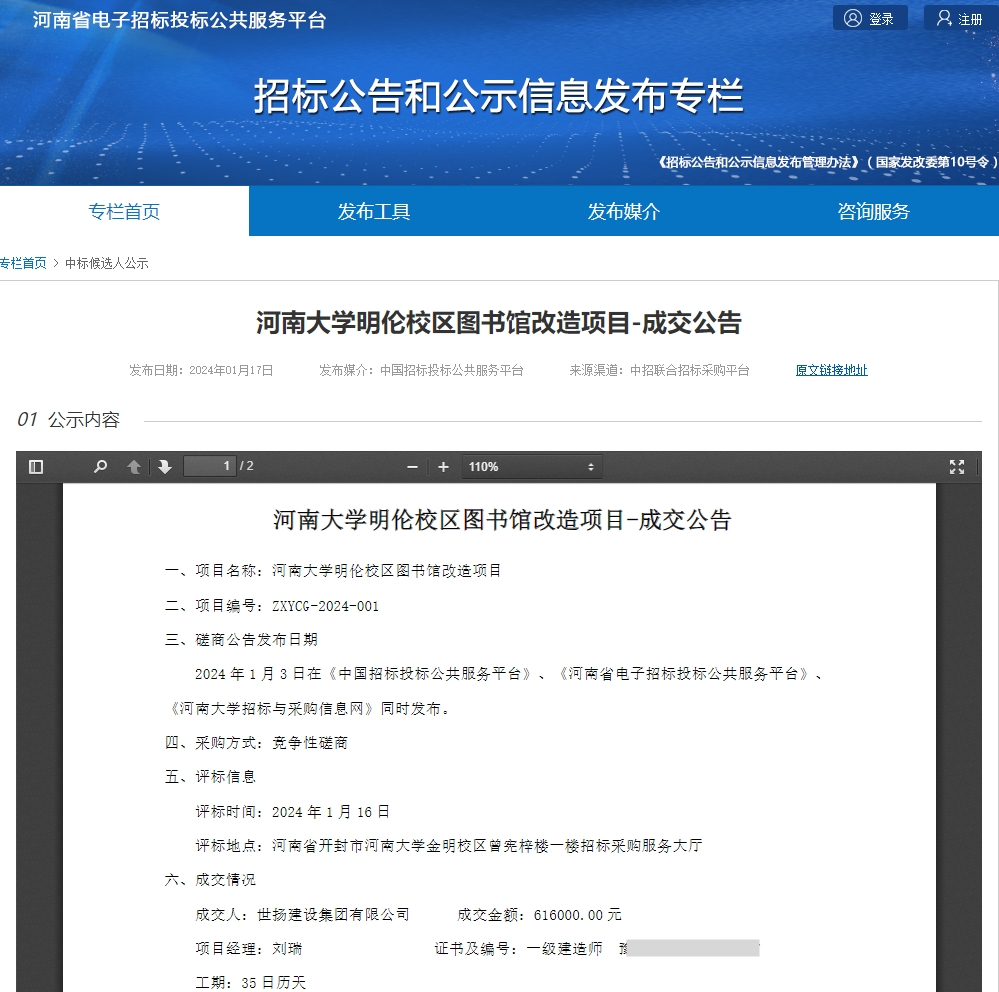Click the 专栏首页 breadcrumb link
The image size is (999, 992).
coord(23,262)
